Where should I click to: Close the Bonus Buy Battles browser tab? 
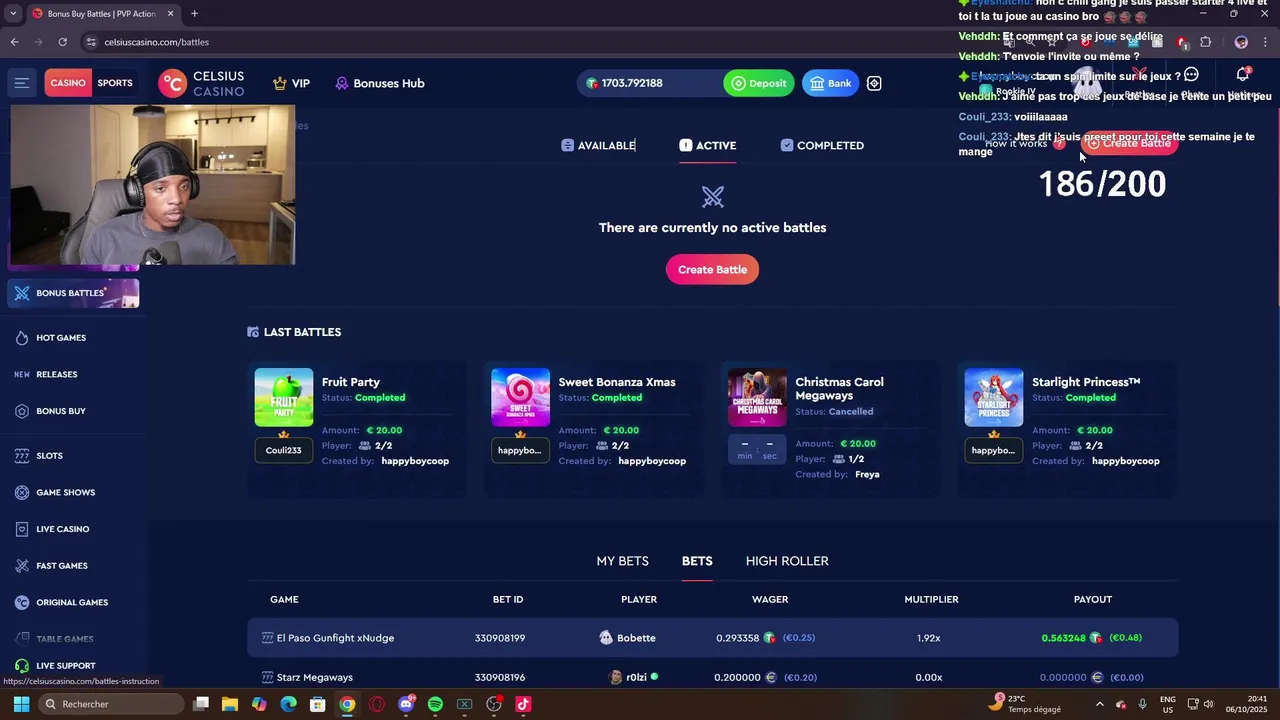170,14
